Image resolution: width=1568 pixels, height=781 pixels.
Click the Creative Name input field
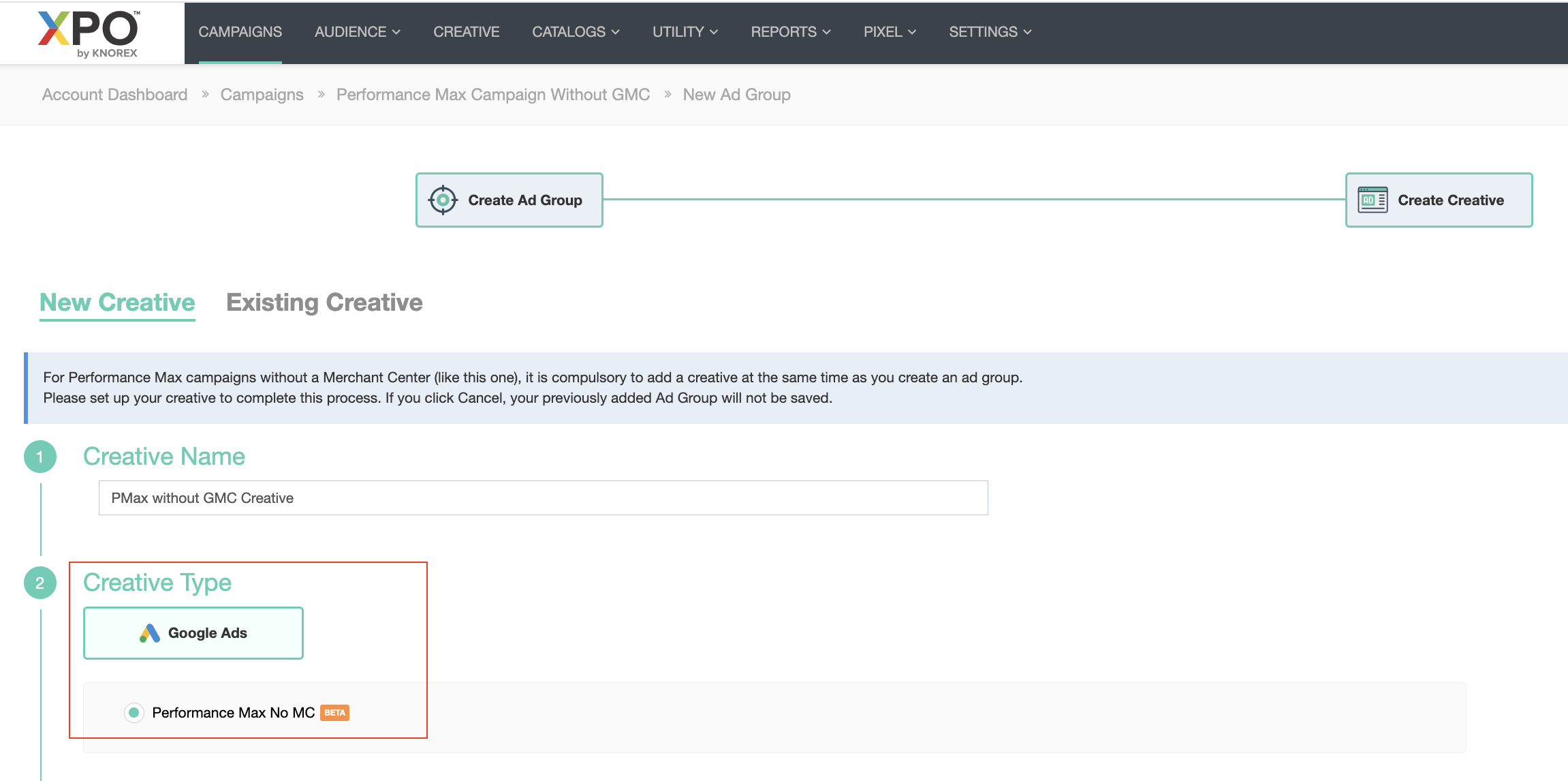(x=543, y=498)
